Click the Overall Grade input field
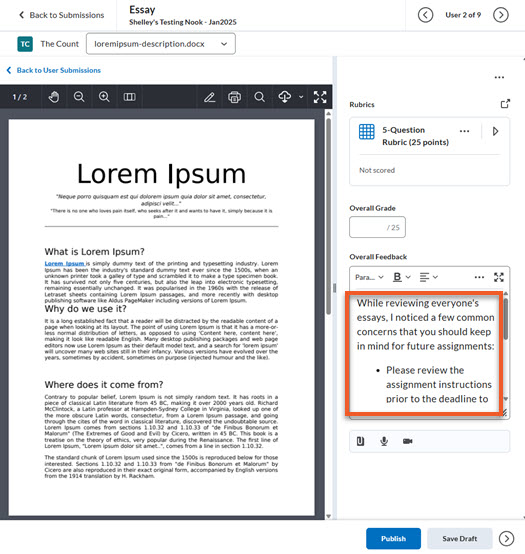Viewport: 525px width, 554px height. tap(377, 227)
